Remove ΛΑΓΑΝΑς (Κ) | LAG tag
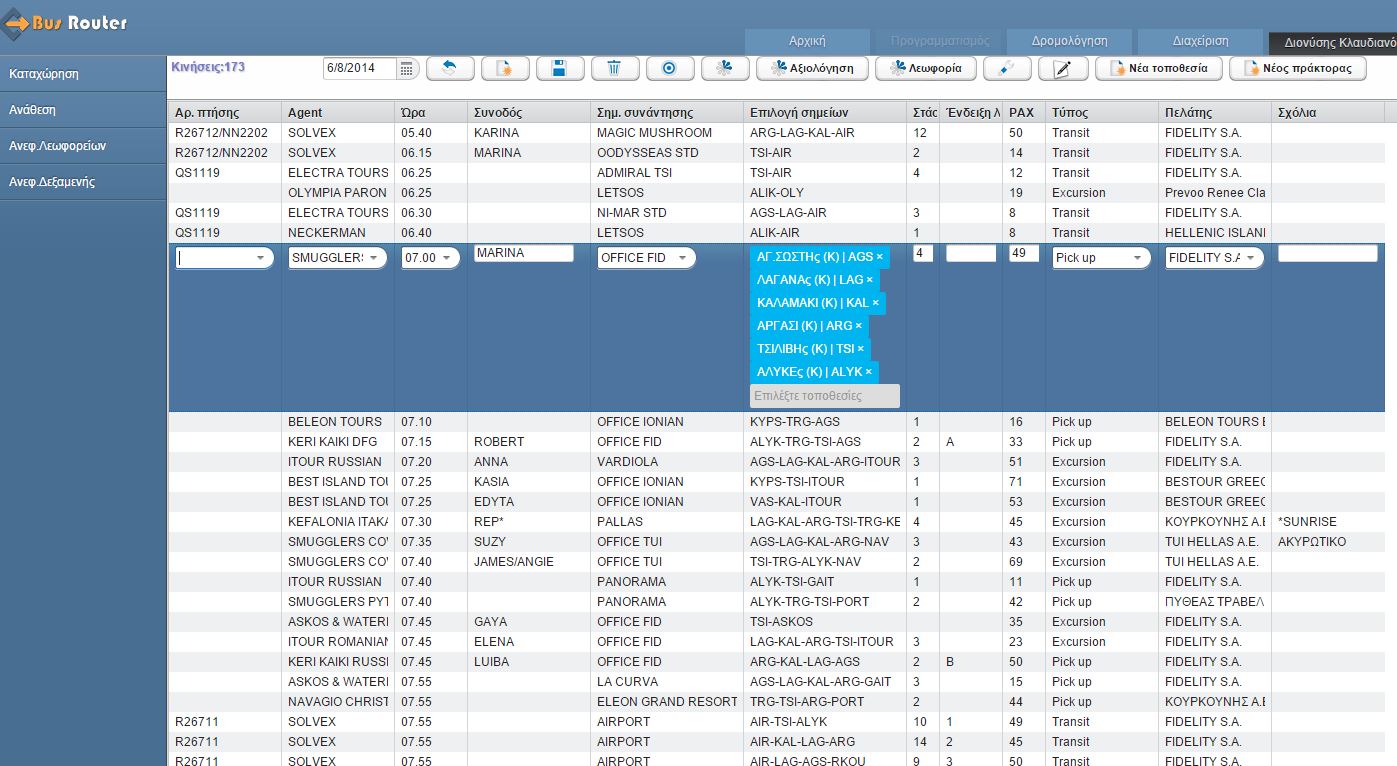 coord(869,280)
